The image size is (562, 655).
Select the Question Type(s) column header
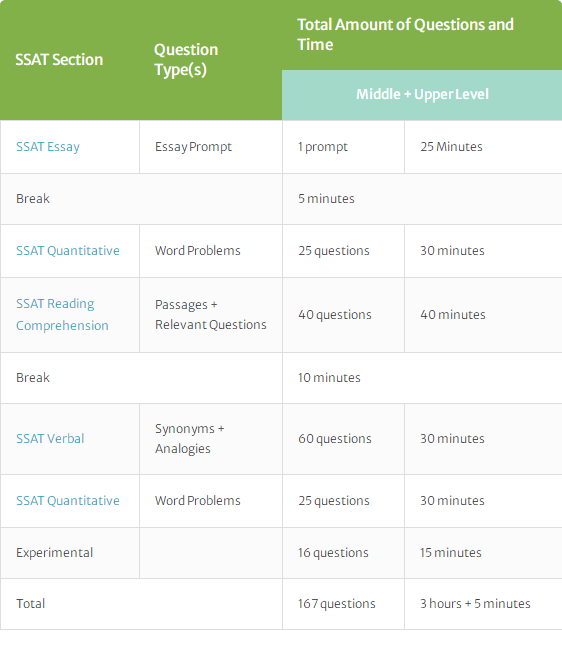pos(186,60)
